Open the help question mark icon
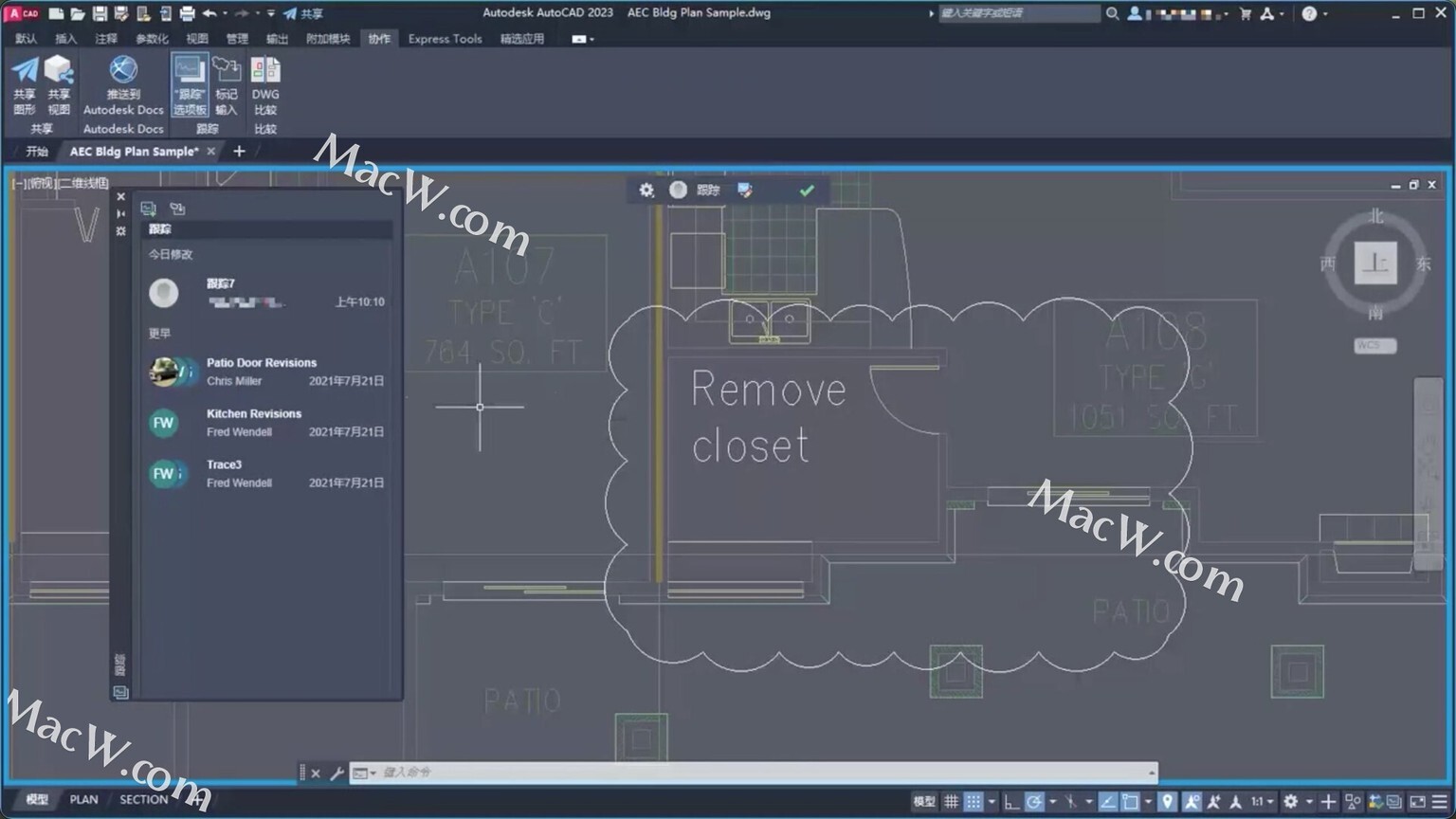The height and width of the screenshot is (819, 1456). pos(1309,13)
